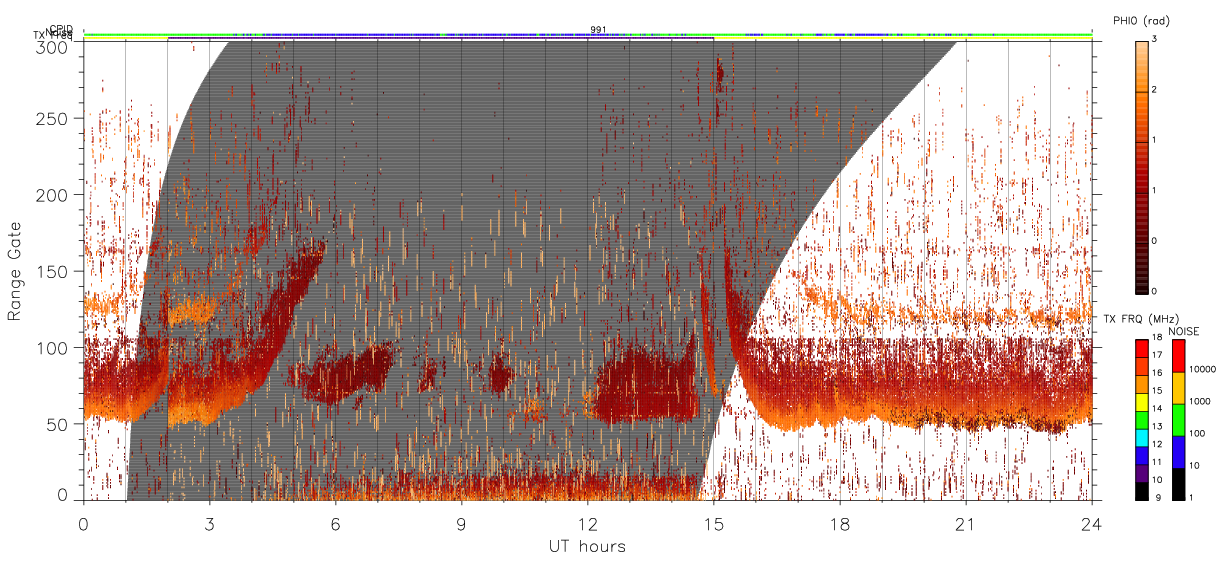Click the 'Range Gate' y-axis title
The height and width of the screenshot is (567, 1228).
tap(15, 272)
